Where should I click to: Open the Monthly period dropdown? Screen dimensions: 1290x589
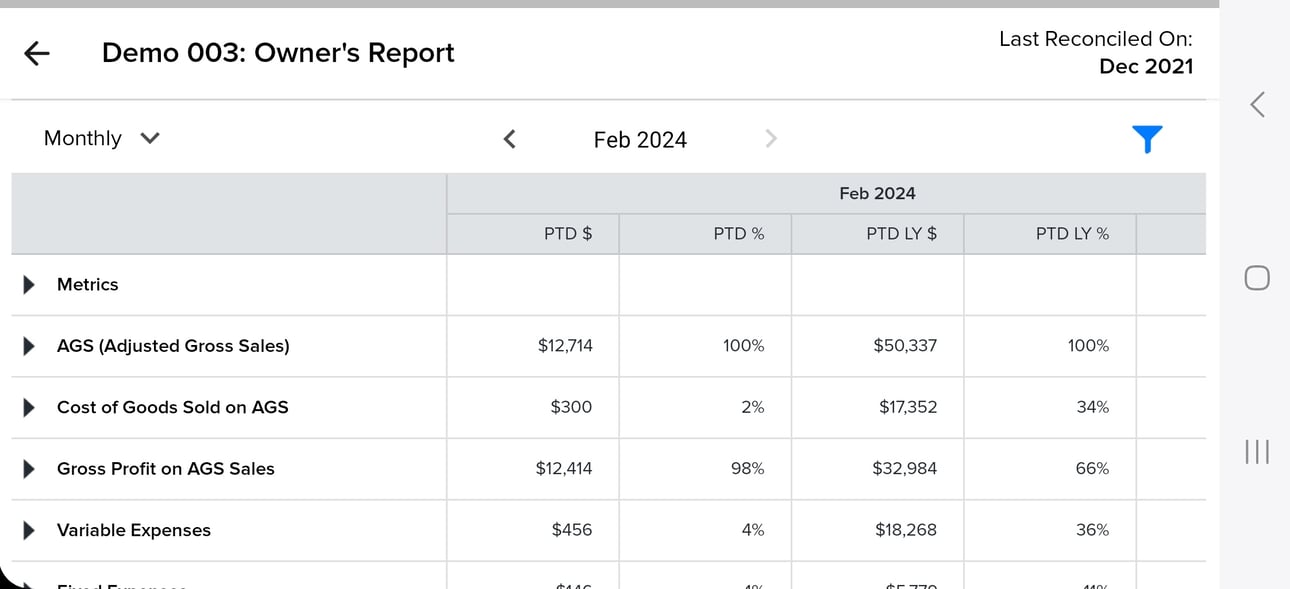tap(101, 138)
